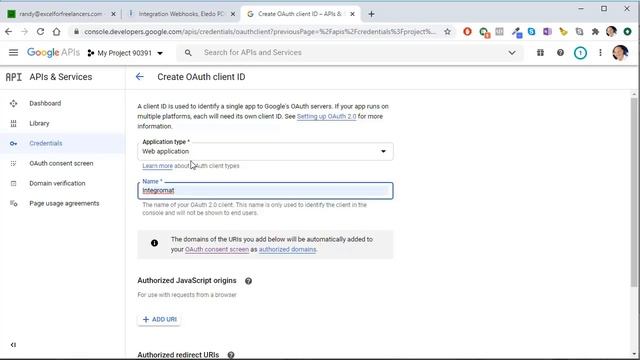This screenshot has width=640, height=360.
Task: Open the Application type dropdown
Action: (265, 151)
